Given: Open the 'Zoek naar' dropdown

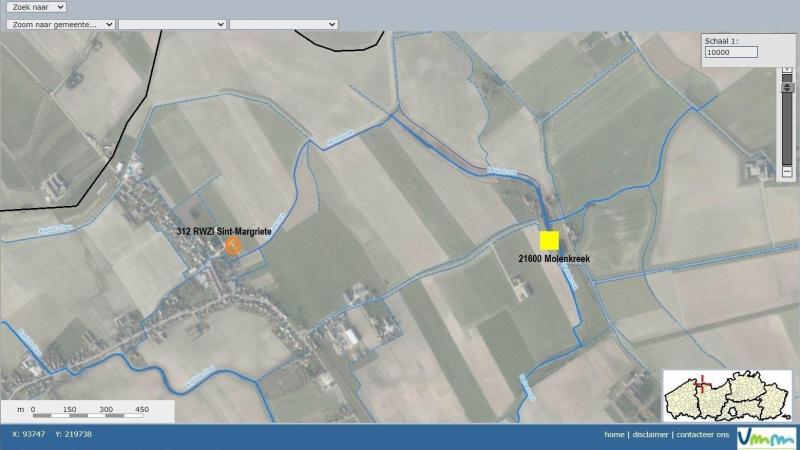Looking at the screenshot, I should (36, 7).
